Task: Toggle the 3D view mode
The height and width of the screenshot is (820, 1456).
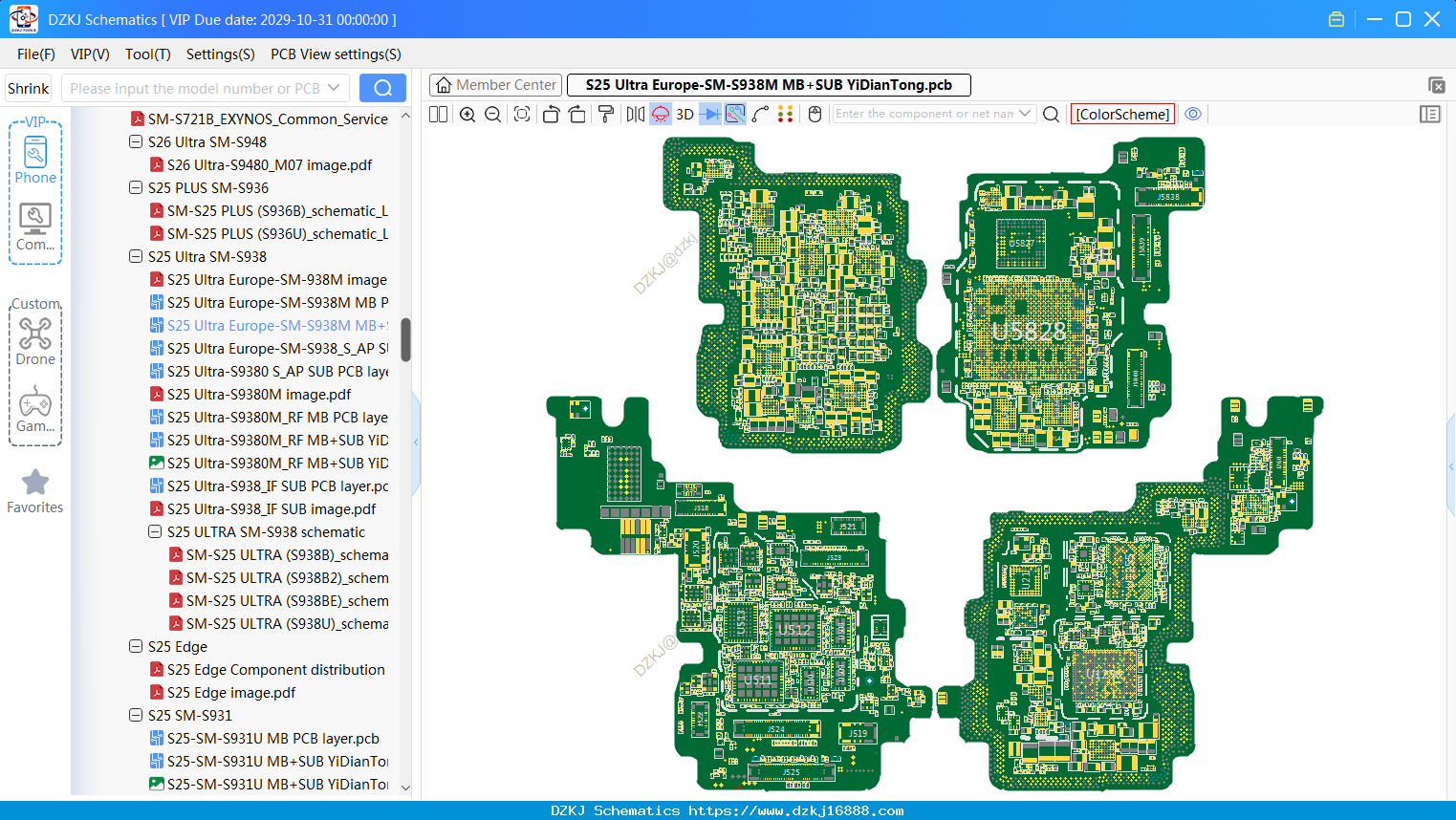Action: pyautogui.click(x=685, y=114)
